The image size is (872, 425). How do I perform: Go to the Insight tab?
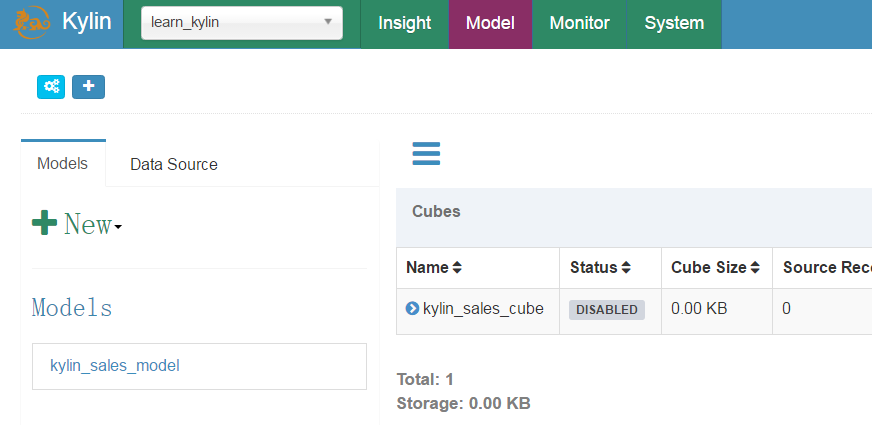[x=404, y=24]
